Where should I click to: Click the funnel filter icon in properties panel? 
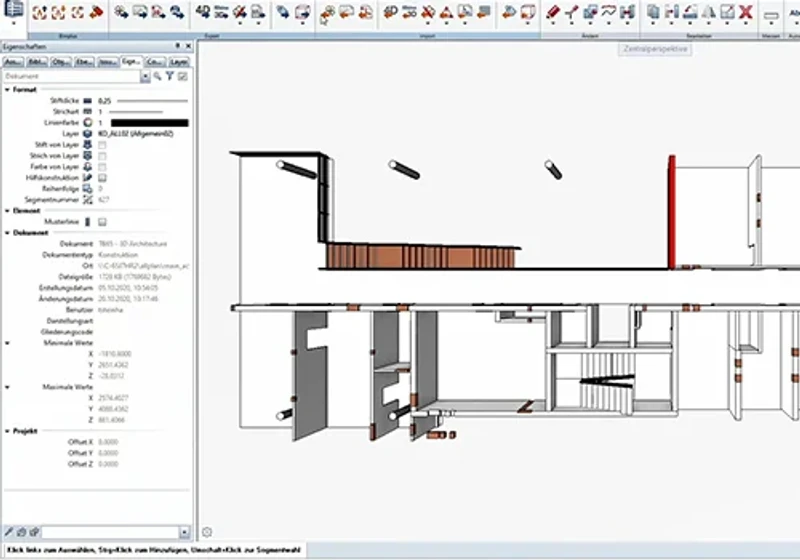tap(170, 76)
